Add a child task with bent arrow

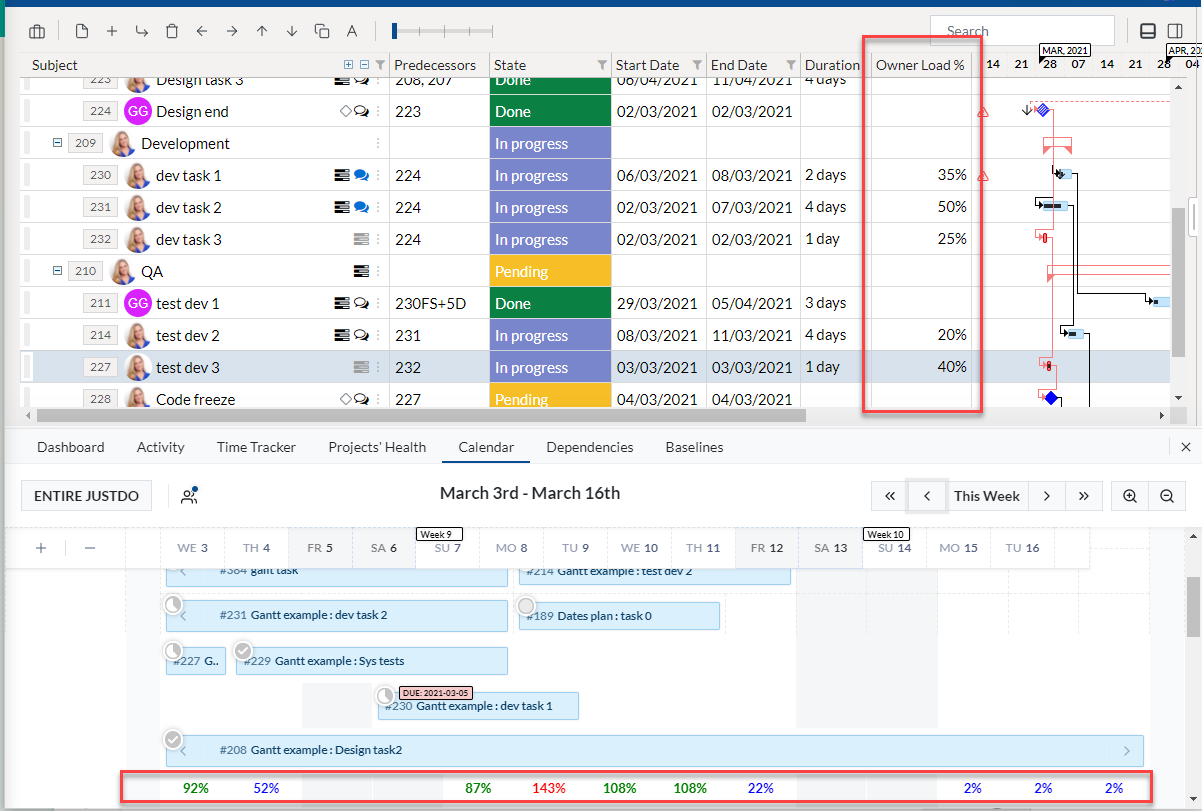point(141,31)
